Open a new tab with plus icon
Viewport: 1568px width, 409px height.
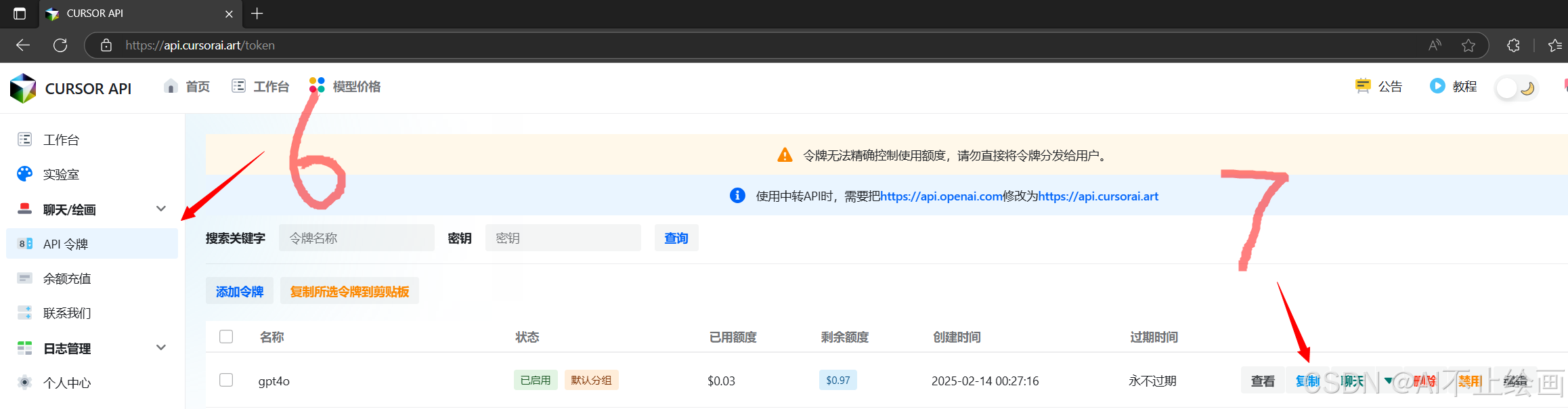257,14
